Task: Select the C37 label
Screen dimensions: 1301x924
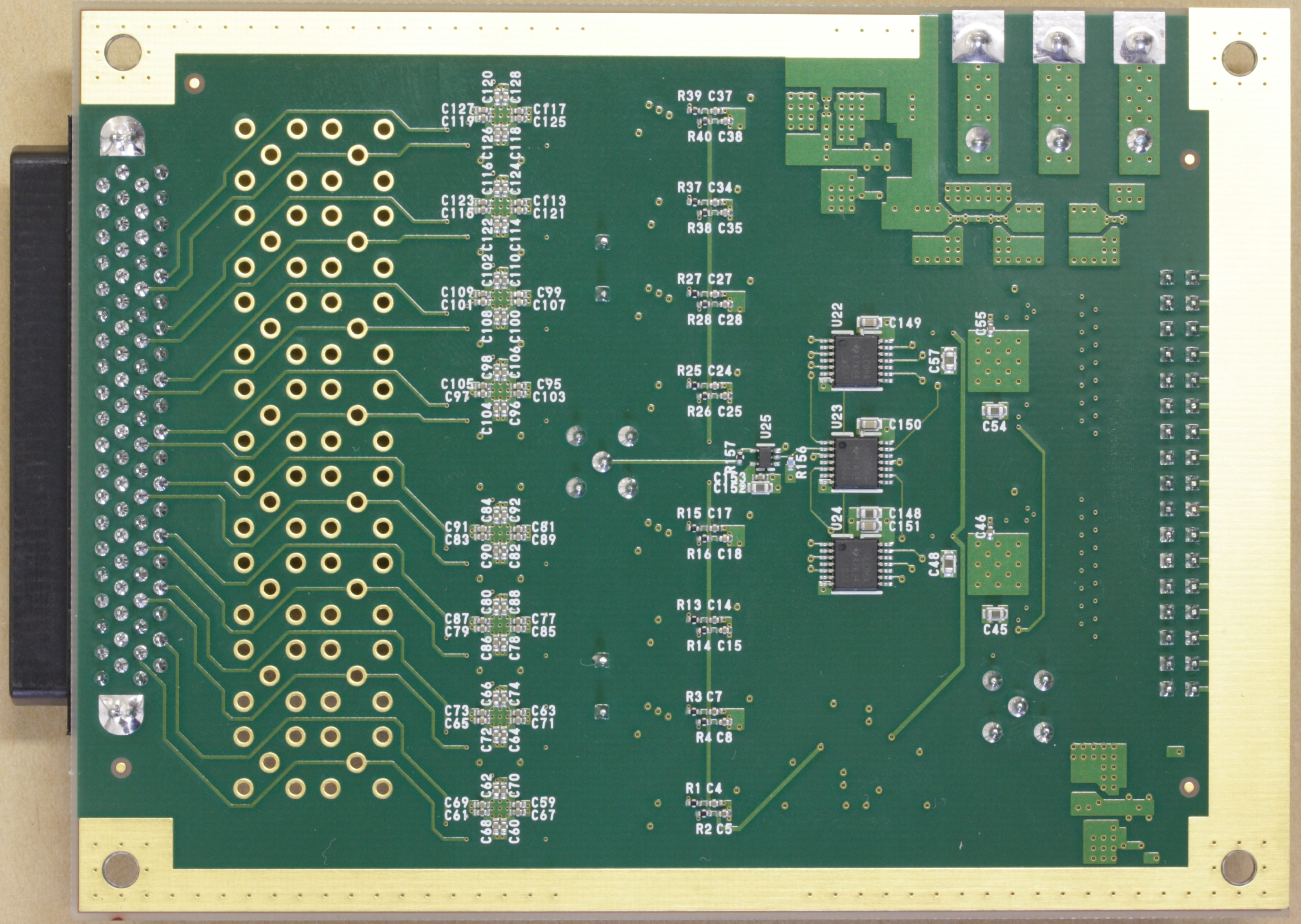Action: tap(720, 96)
